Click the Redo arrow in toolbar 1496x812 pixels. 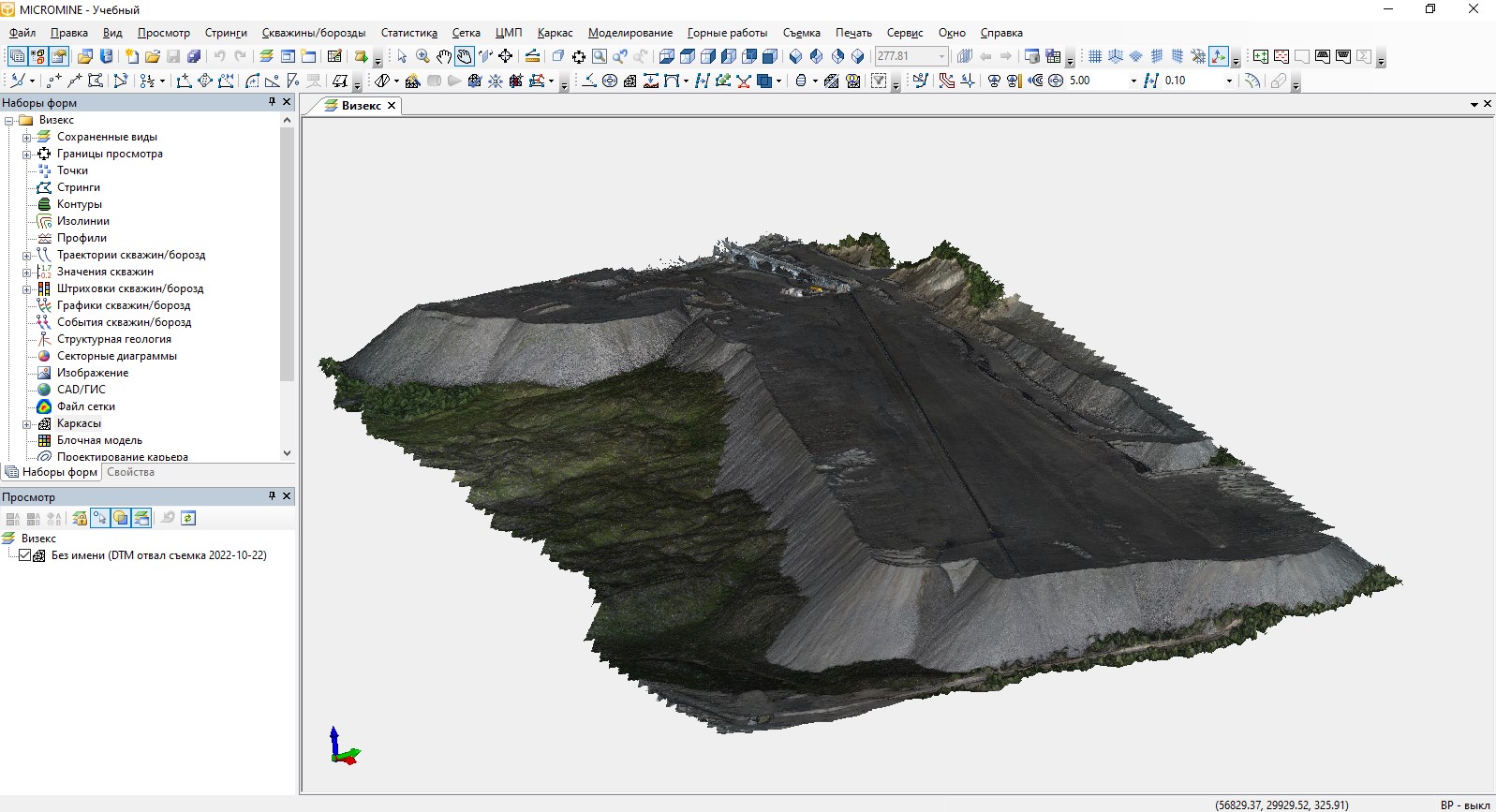tap(240, 56)
